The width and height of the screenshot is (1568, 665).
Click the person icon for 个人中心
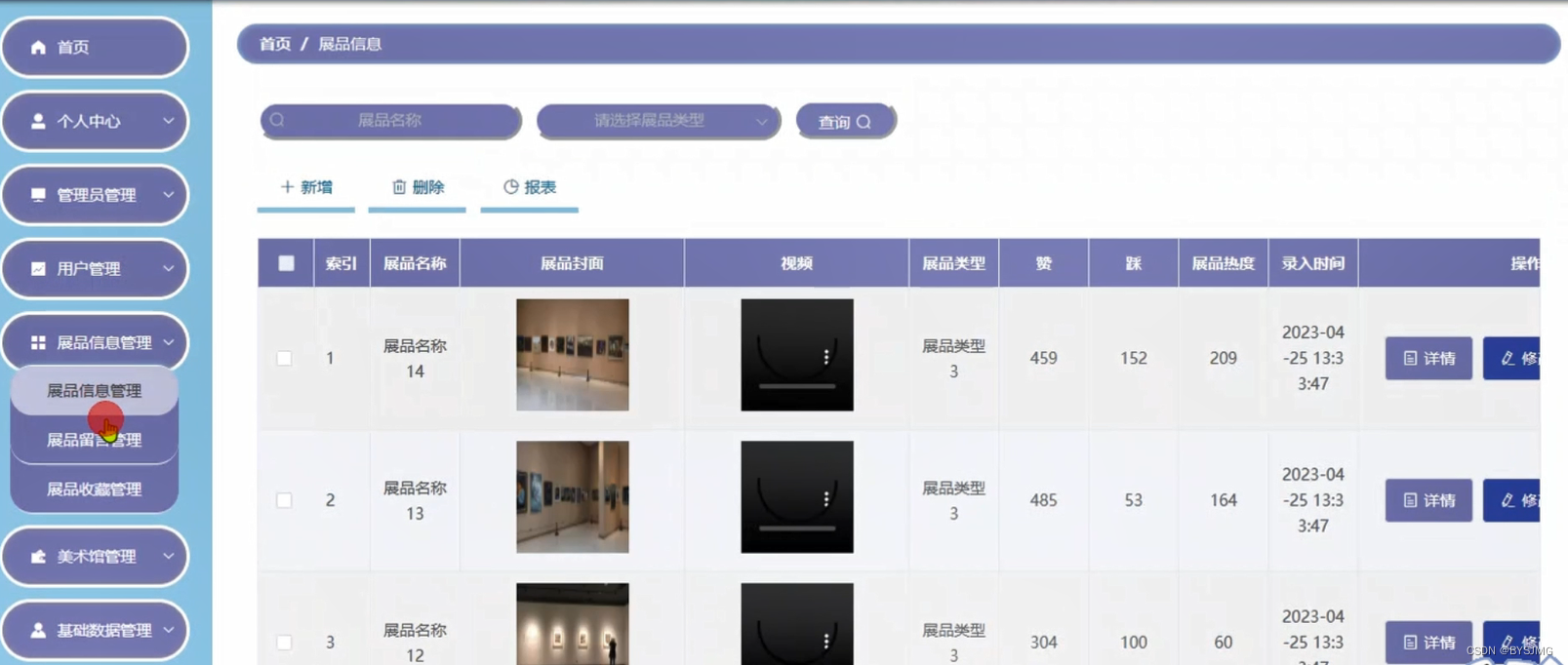38,121
